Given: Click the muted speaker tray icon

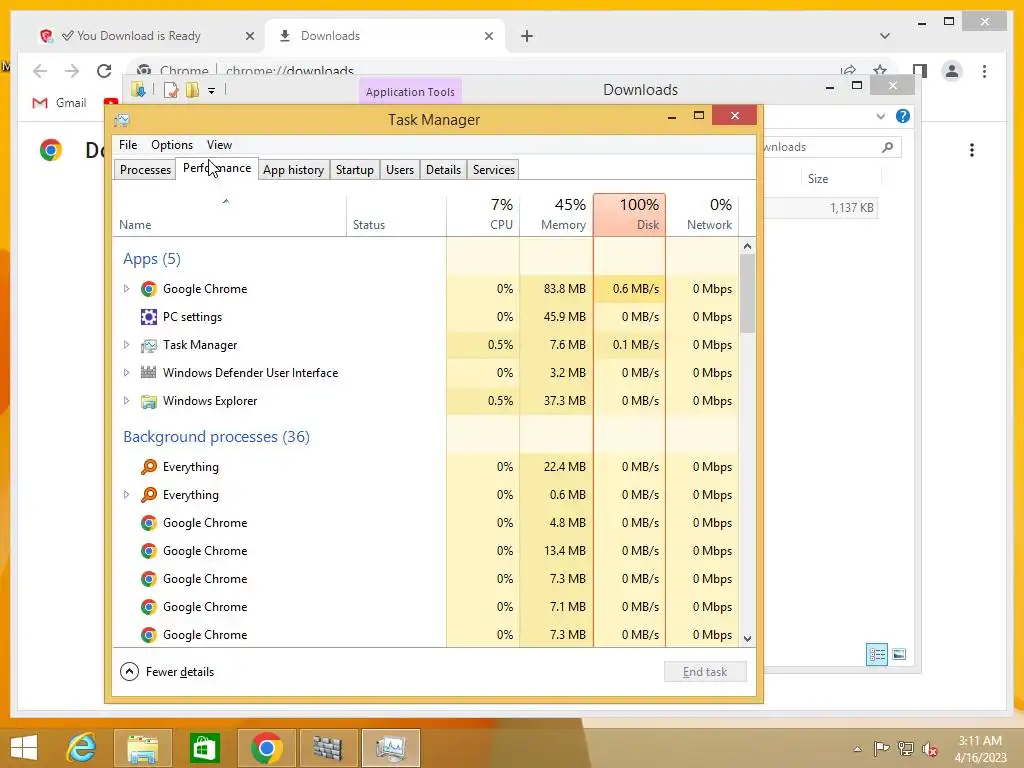Looking at the screenshot, I should coord(930,749).
